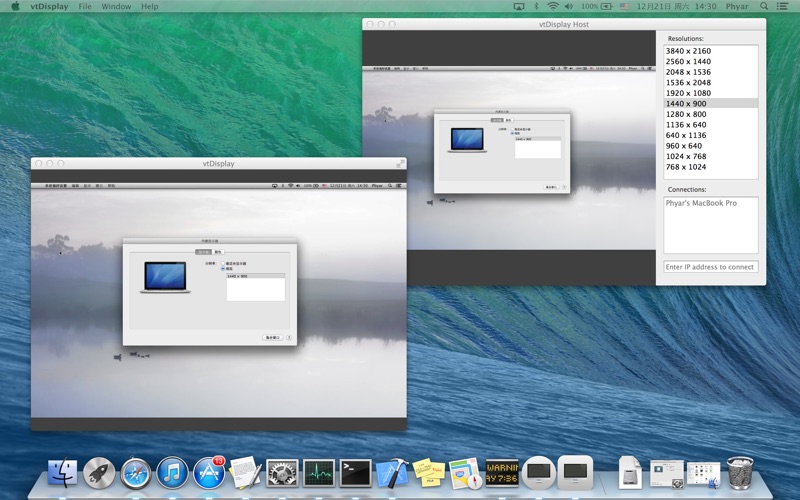Choose 1136 x 640 resolution
The width and height of the screenshot is (800, 500).
pos(711,124)
